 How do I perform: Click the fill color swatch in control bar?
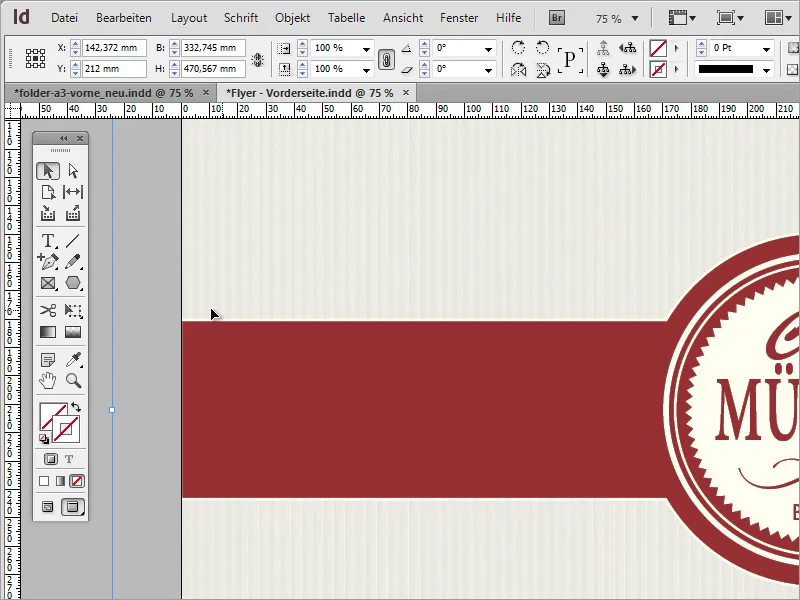coord(658,48)
